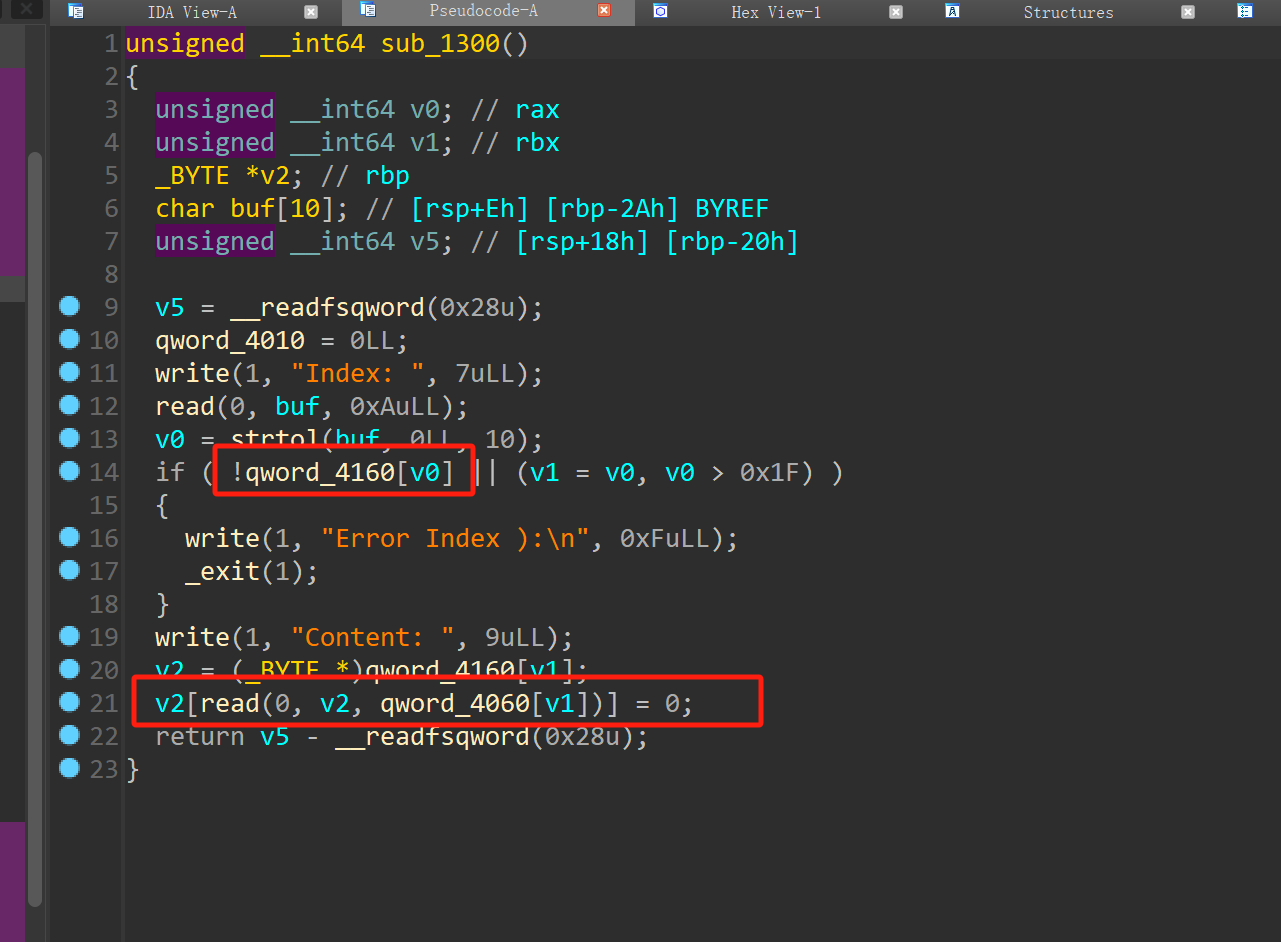Close the Structures tab
Image resolution: width=1281 pixels, height=942 pixels.
(1188, 12)
